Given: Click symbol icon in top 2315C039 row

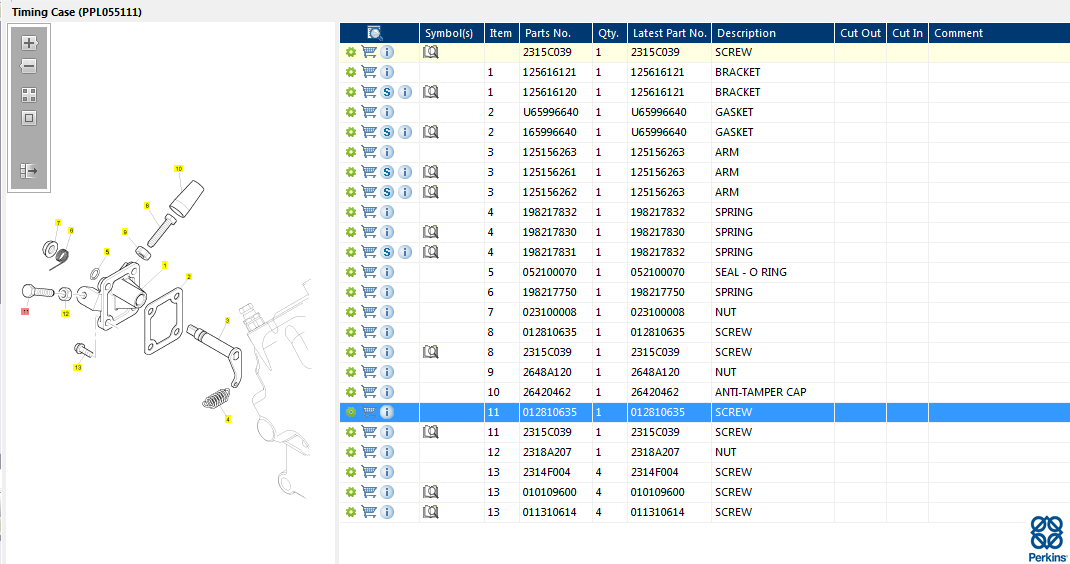Looking at the screenshot, I should tap(431, 52).
